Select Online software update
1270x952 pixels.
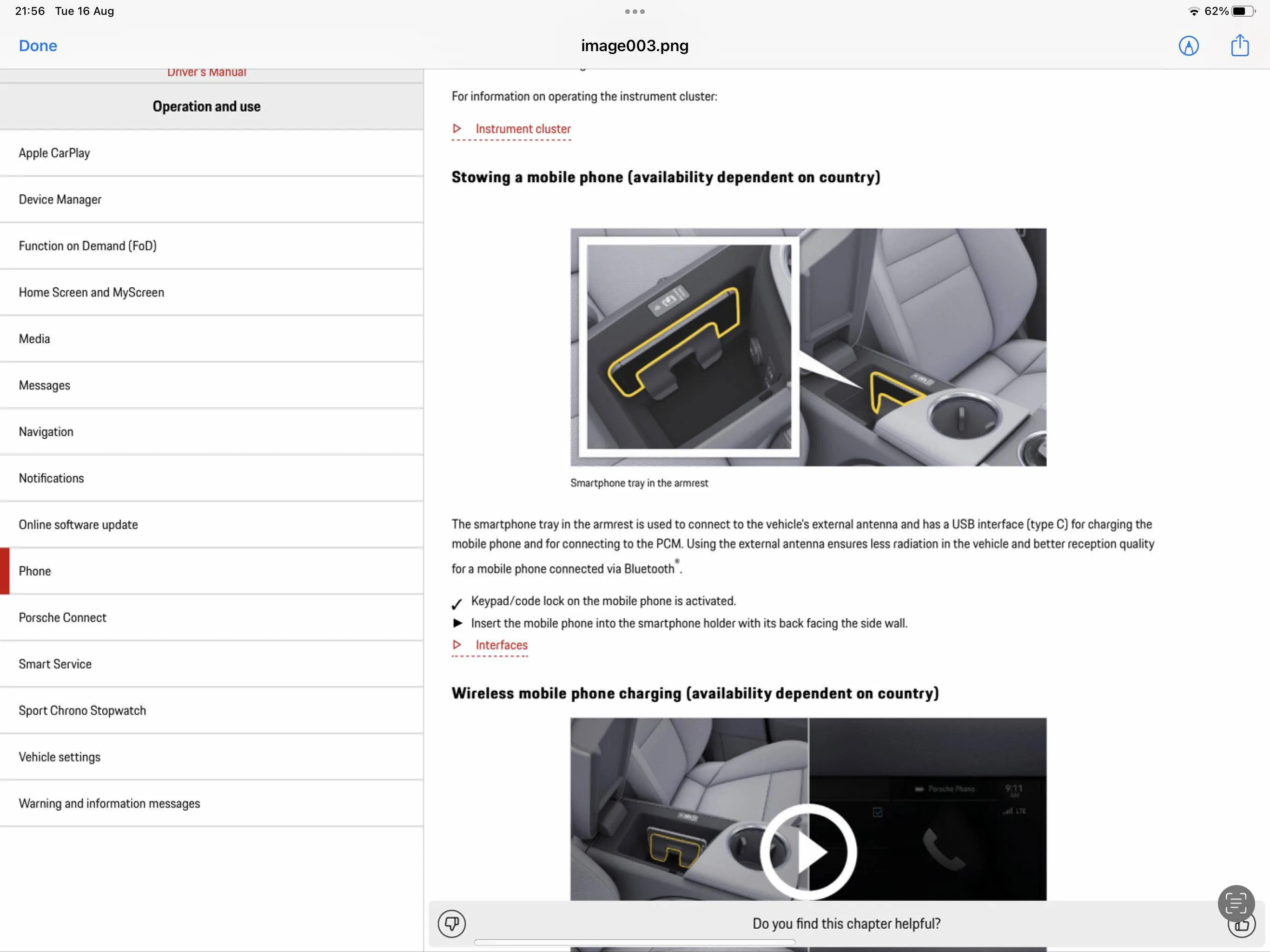coord(212,525)
